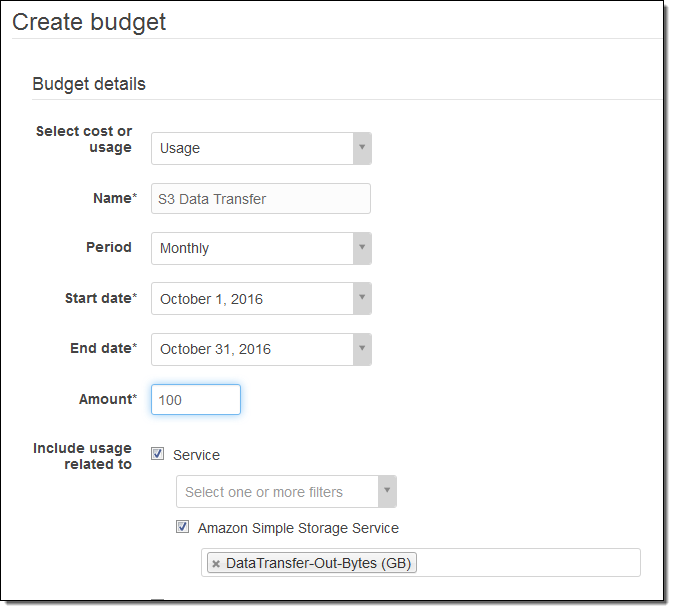Uncheck the Service checkbox

coord(157,454)
